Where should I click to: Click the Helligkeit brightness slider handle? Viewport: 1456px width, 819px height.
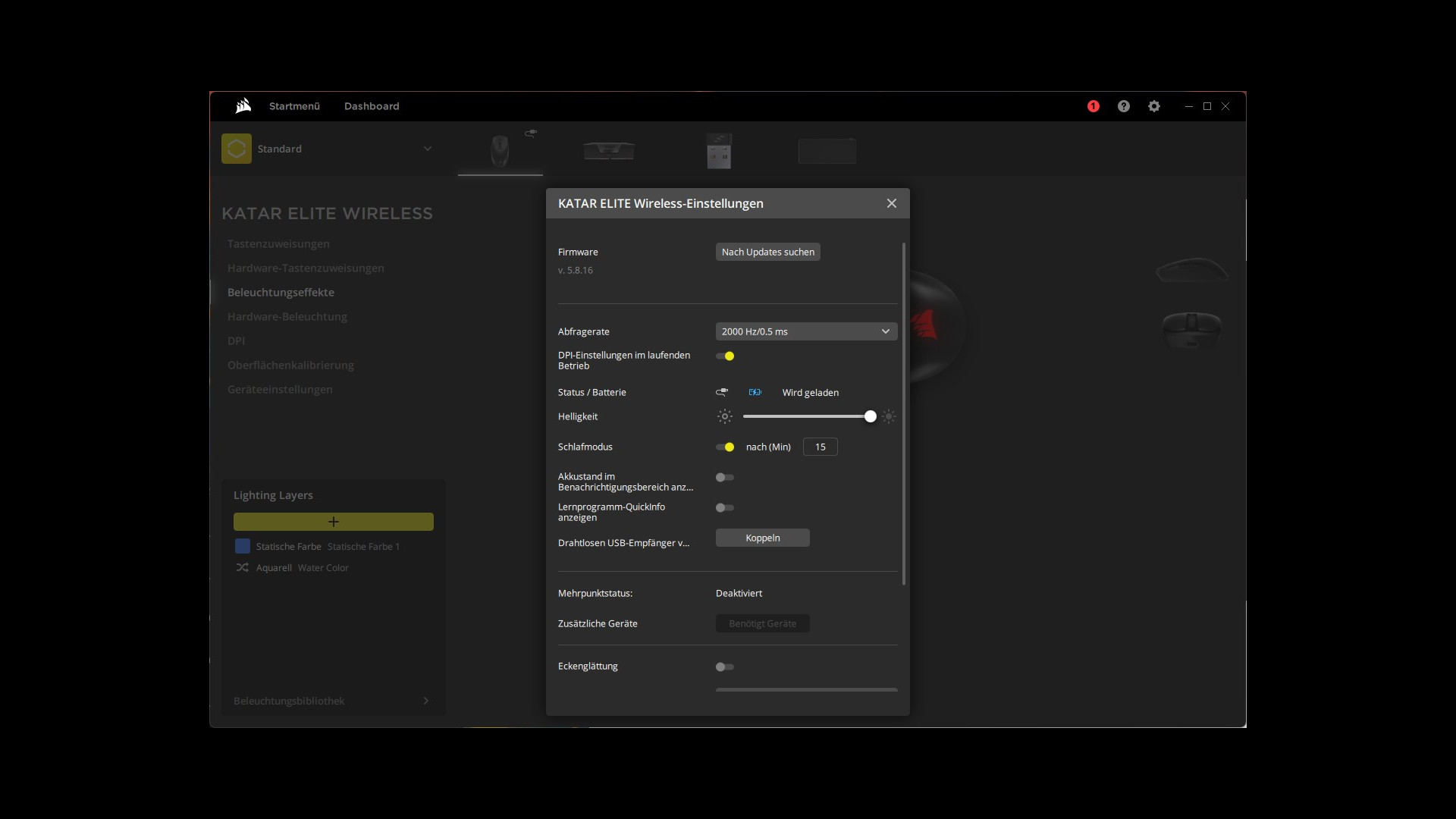pyautogui.click(x=870, y=416)
